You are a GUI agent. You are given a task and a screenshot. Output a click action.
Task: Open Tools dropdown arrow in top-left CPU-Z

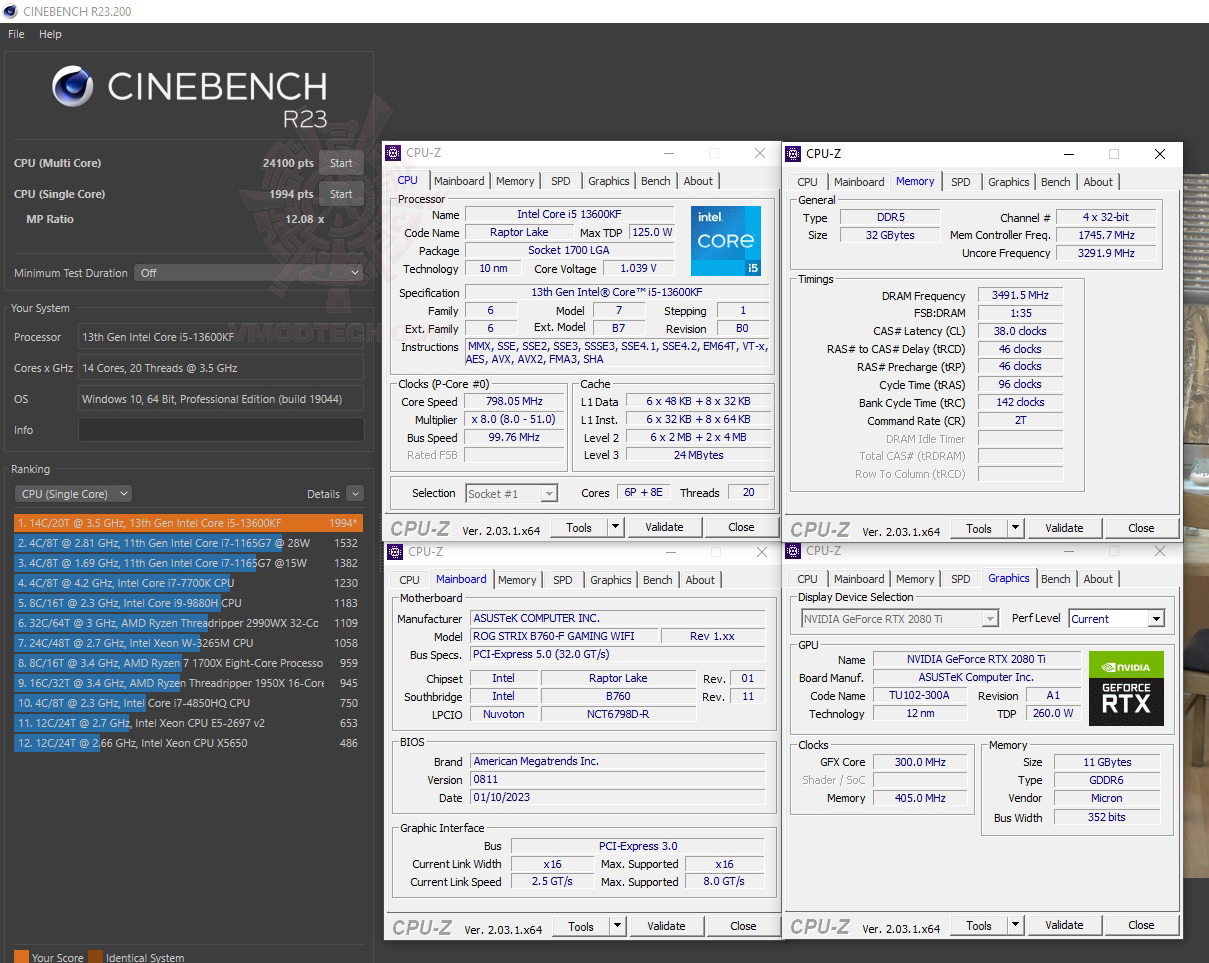615,527
